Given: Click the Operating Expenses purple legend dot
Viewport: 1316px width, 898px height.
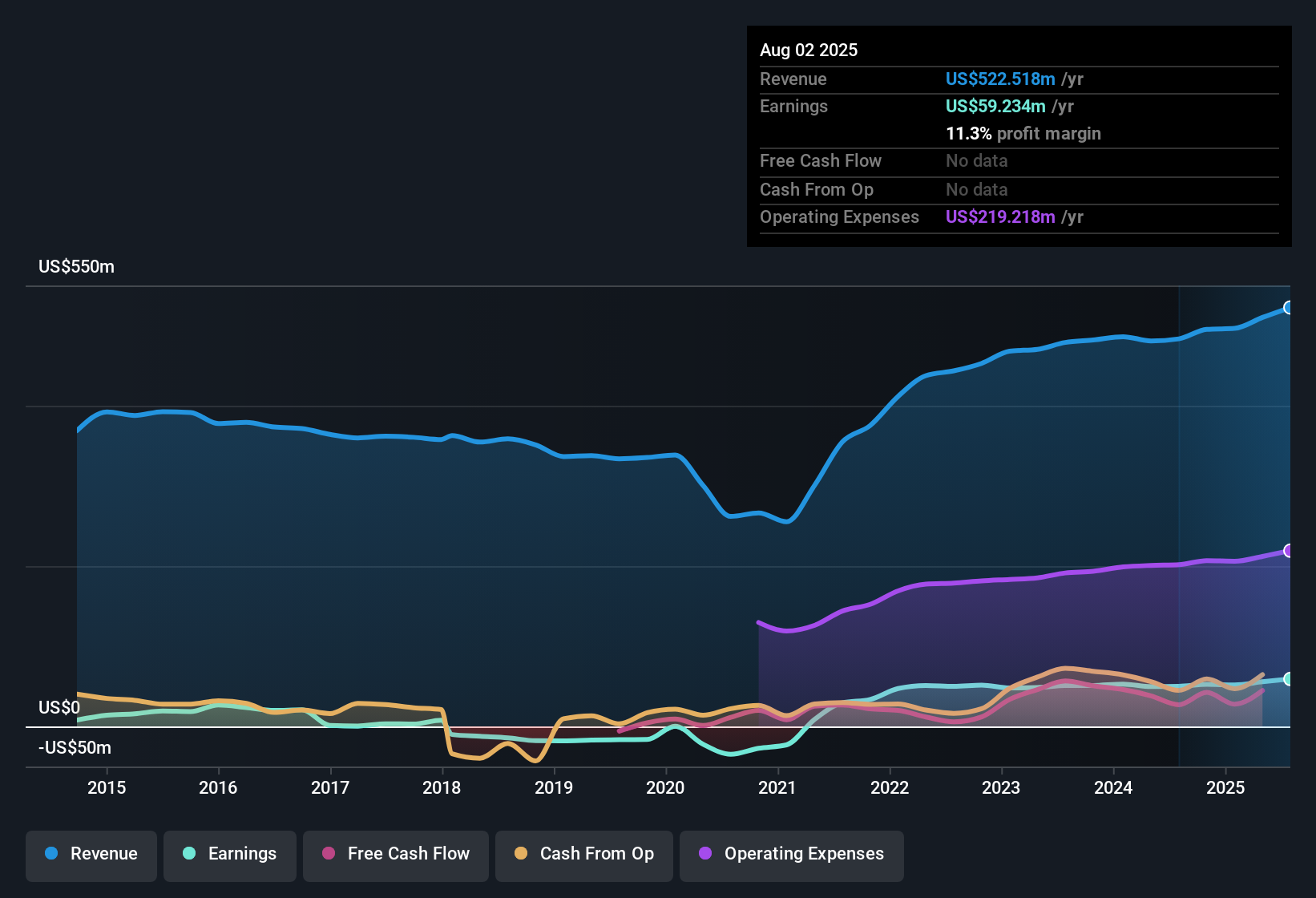Looking at the screenshot, I should [704, 855].
